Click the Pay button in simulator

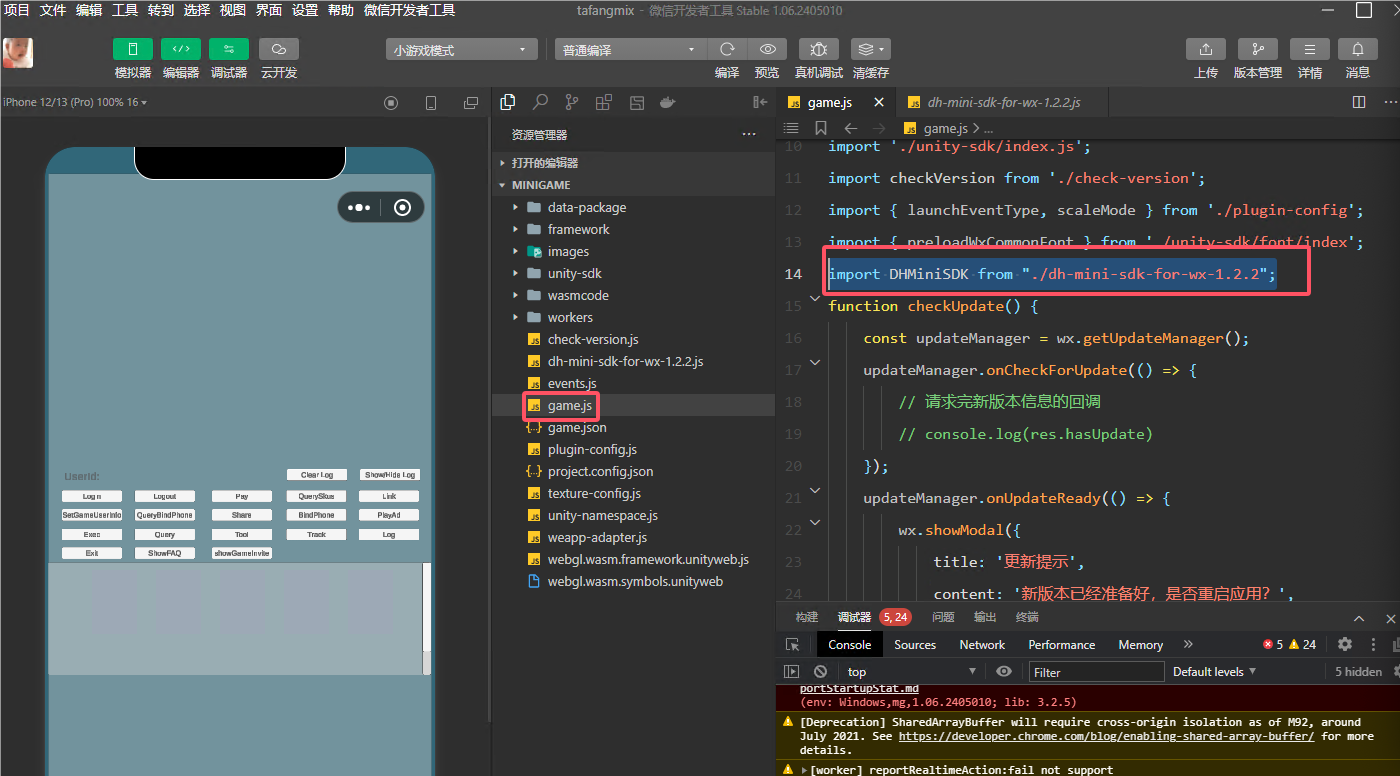tap(242, 496)
